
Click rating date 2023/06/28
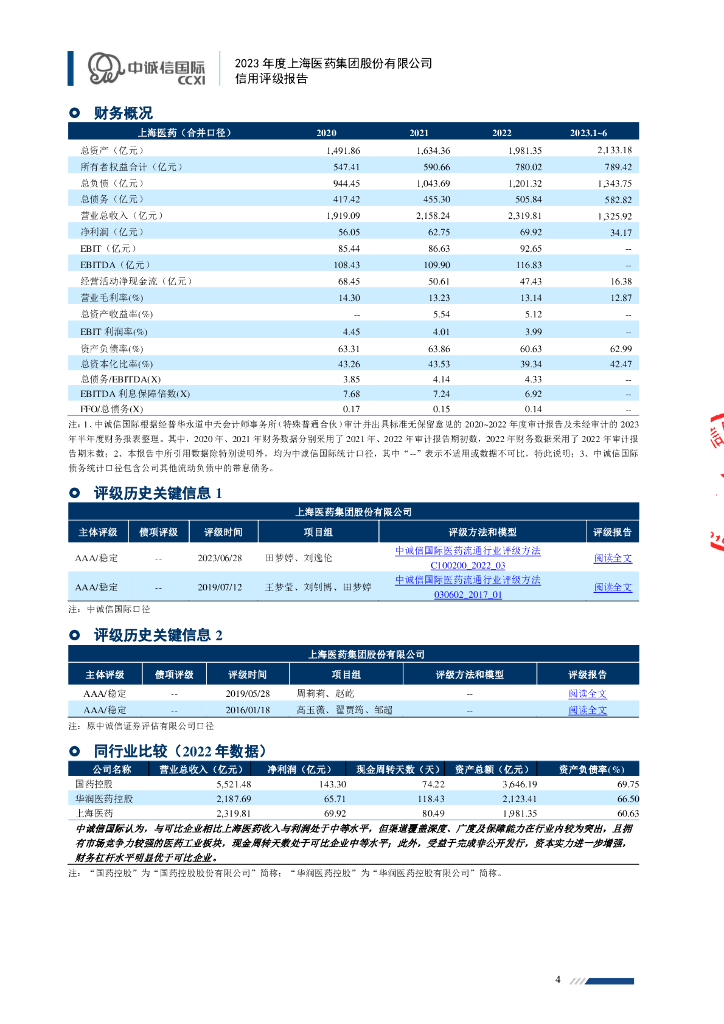click(220, 558)
